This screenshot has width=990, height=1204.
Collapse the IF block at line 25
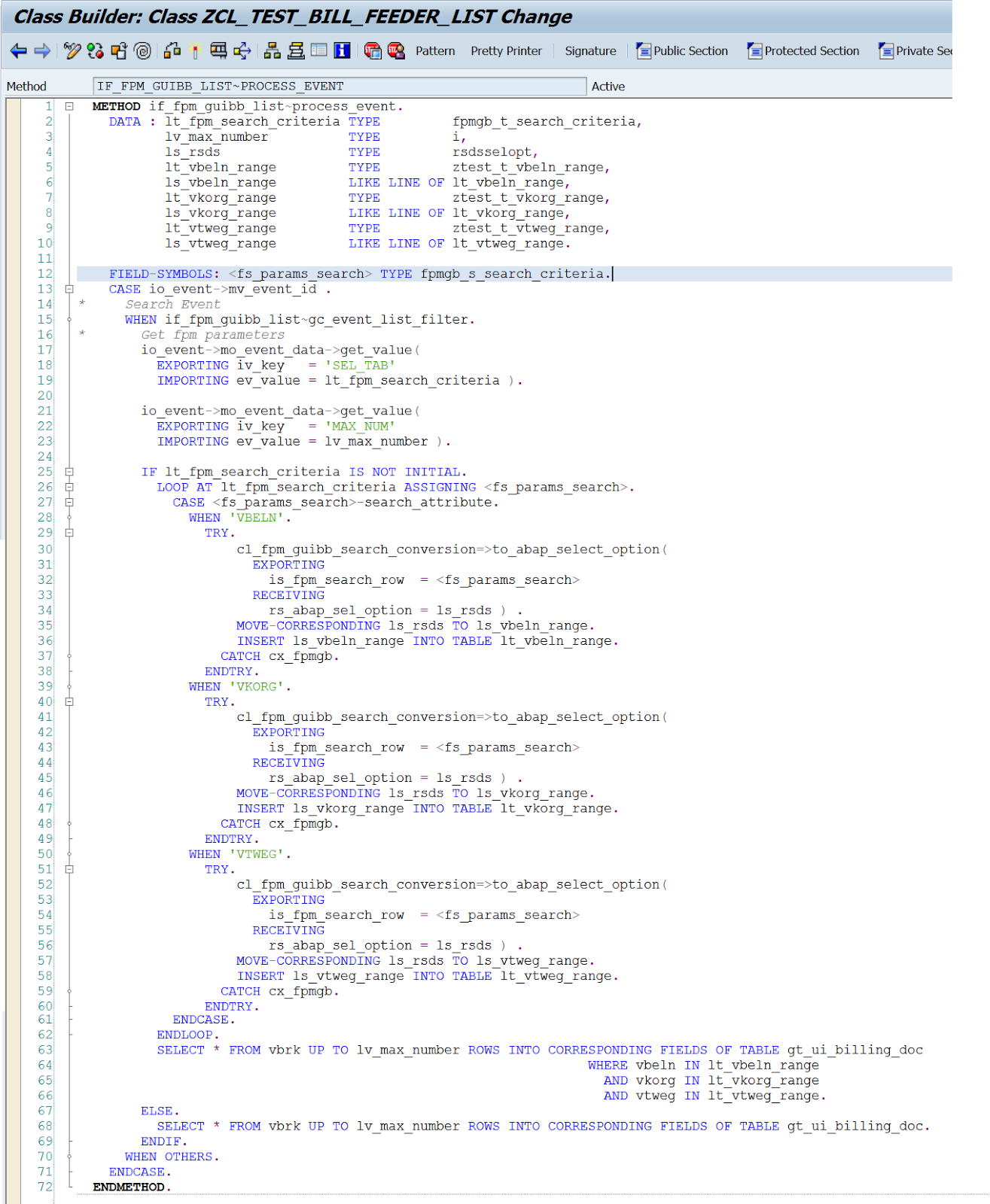click(69, 472)
